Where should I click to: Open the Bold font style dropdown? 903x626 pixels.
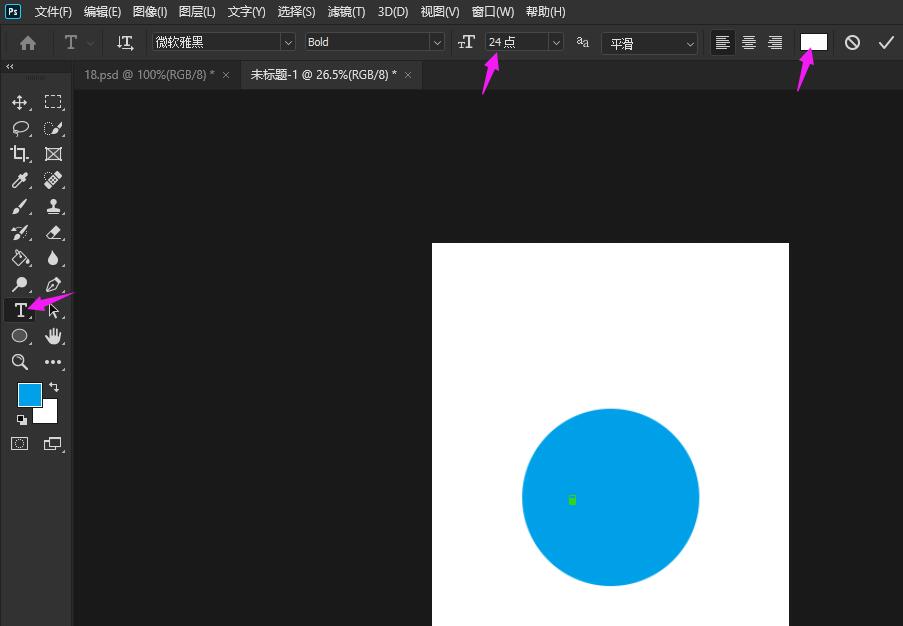(x=437, y=43)
